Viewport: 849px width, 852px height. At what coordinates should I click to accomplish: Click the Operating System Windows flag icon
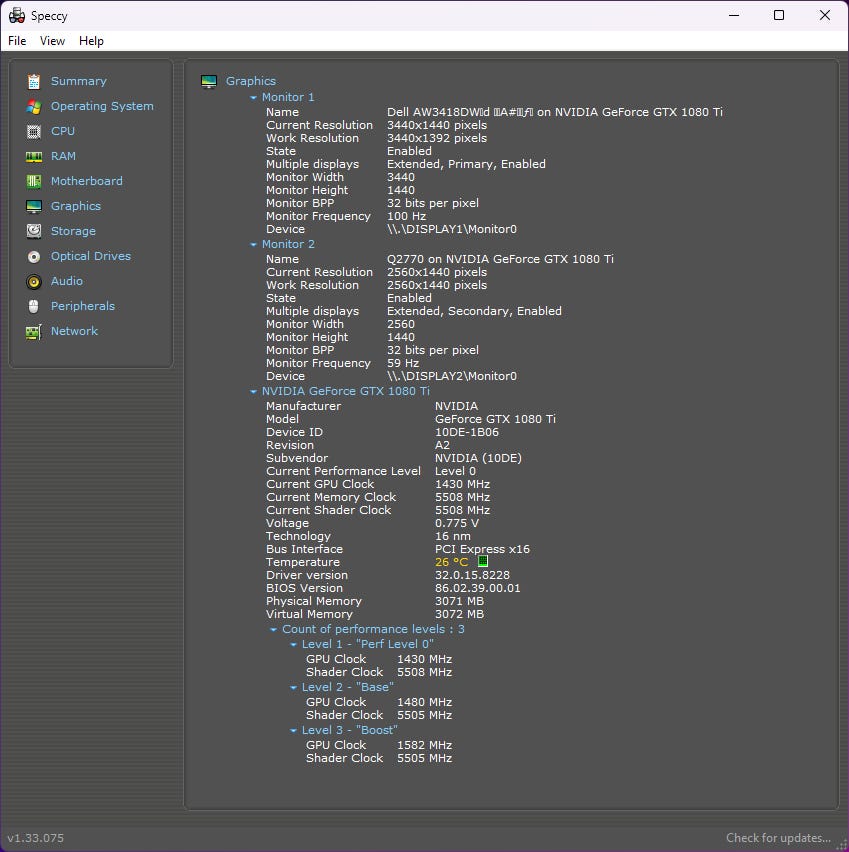tap(34, 106)
